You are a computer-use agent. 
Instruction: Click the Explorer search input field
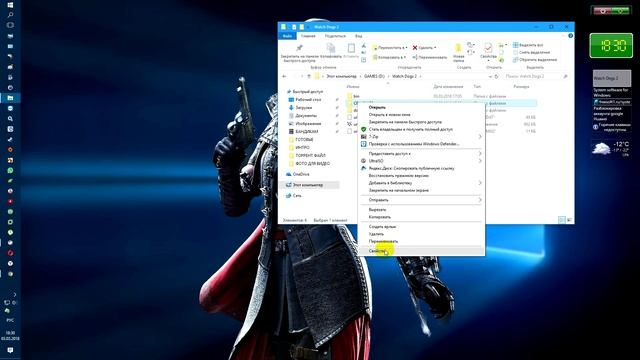click(532, 76)
